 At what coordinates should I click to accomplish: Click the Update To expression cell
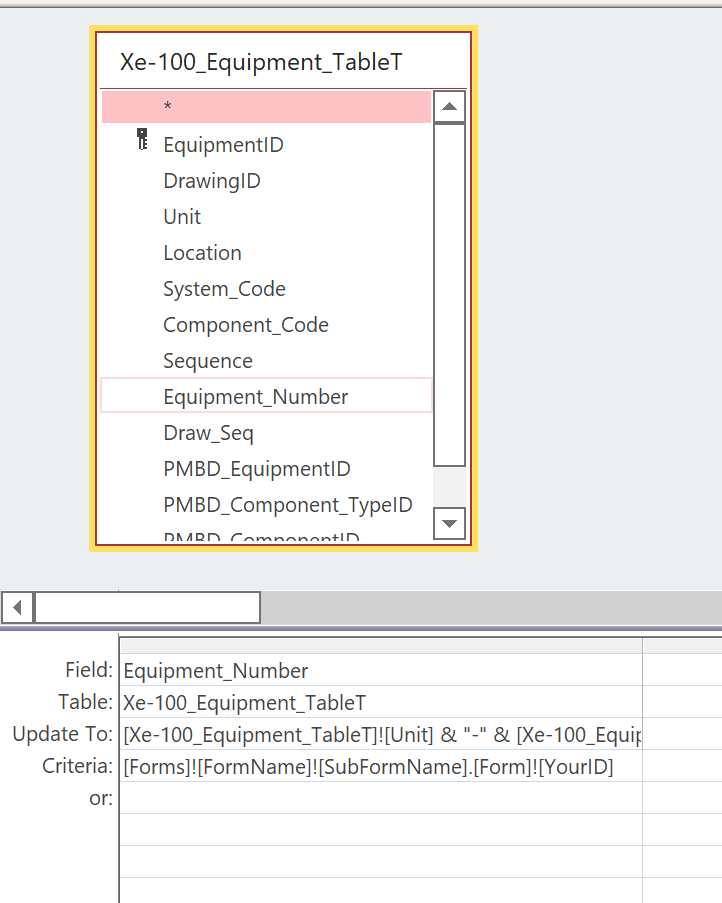click(380, 735)
